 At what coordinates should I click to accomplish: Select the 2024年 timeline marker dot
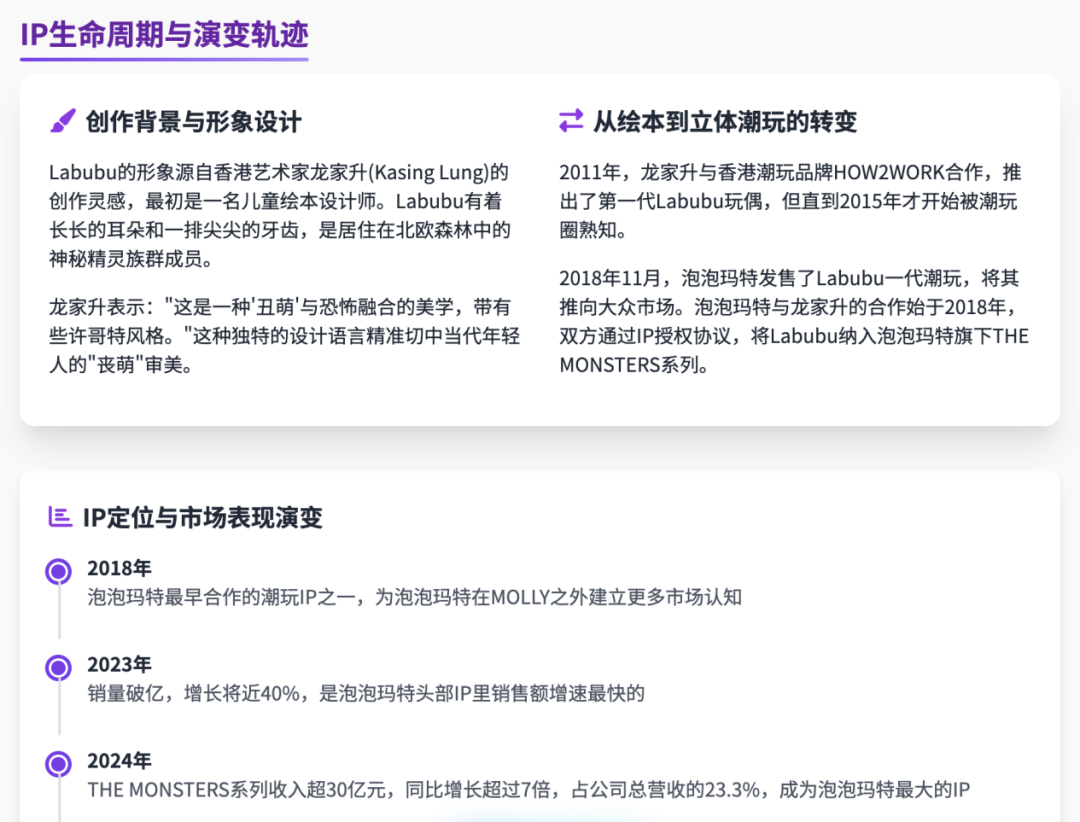pyautogui.click(x=59, y=764)
